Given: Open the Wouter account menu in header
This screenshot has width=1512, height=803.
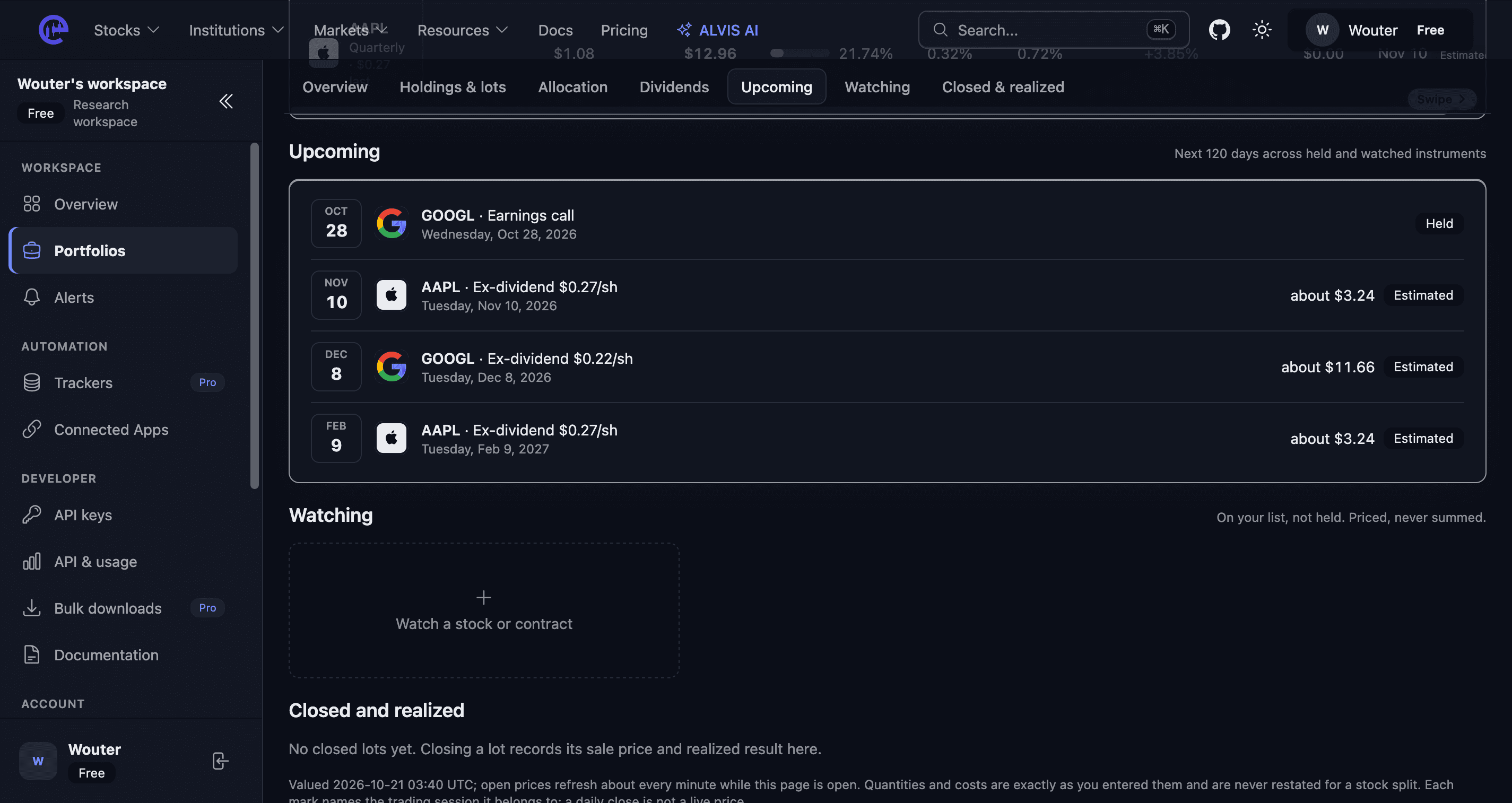Looking at the screenshot, I should point(1380,30).
